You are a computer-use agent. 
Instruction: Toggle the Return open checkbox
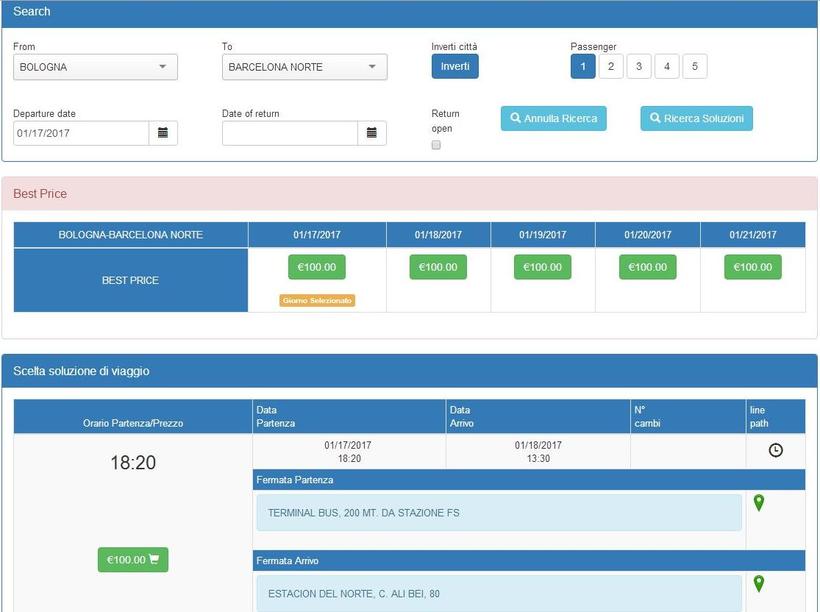[x=436, y=145]
